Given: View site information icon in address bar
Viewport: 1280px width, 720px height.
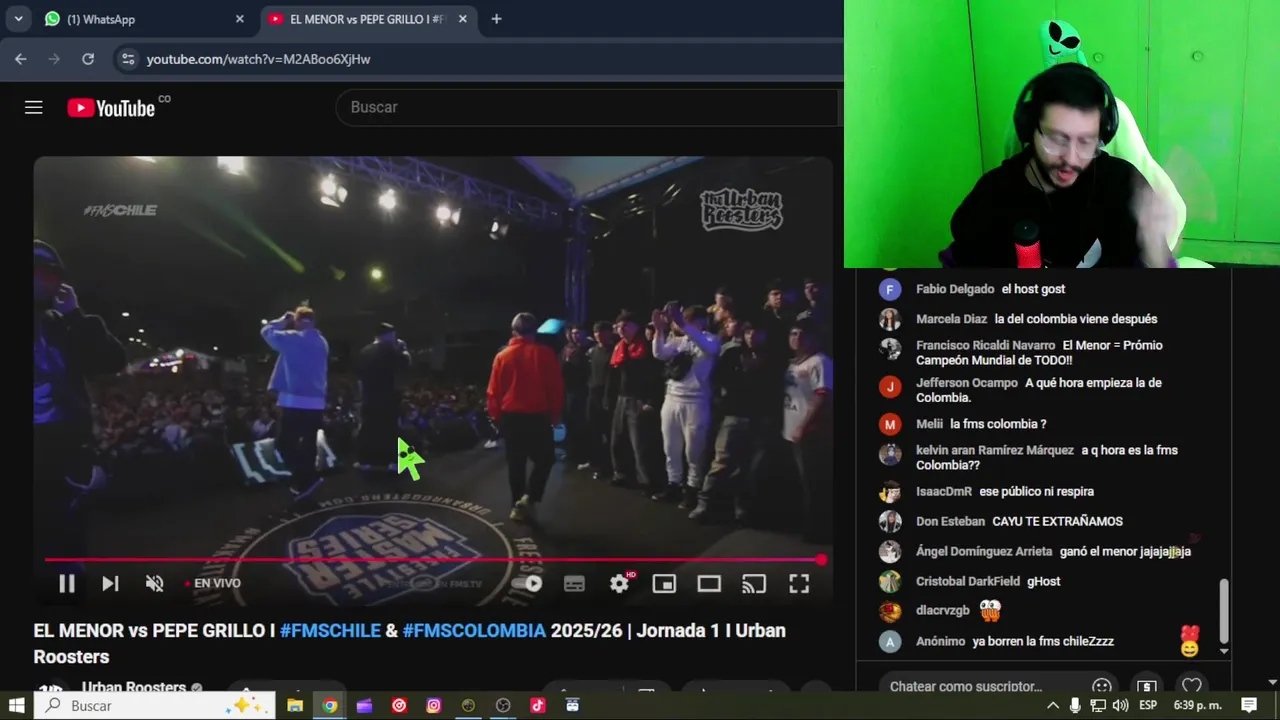Looking at the screenshot, I should point(127,59).
